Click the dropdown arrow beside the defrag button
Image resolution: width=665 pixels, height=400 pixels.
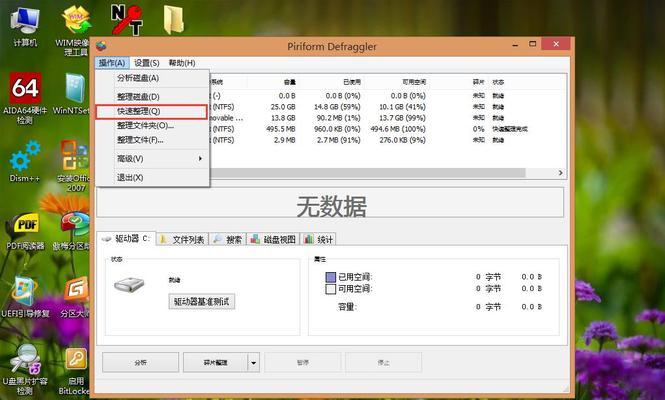(x=254, y=362)
